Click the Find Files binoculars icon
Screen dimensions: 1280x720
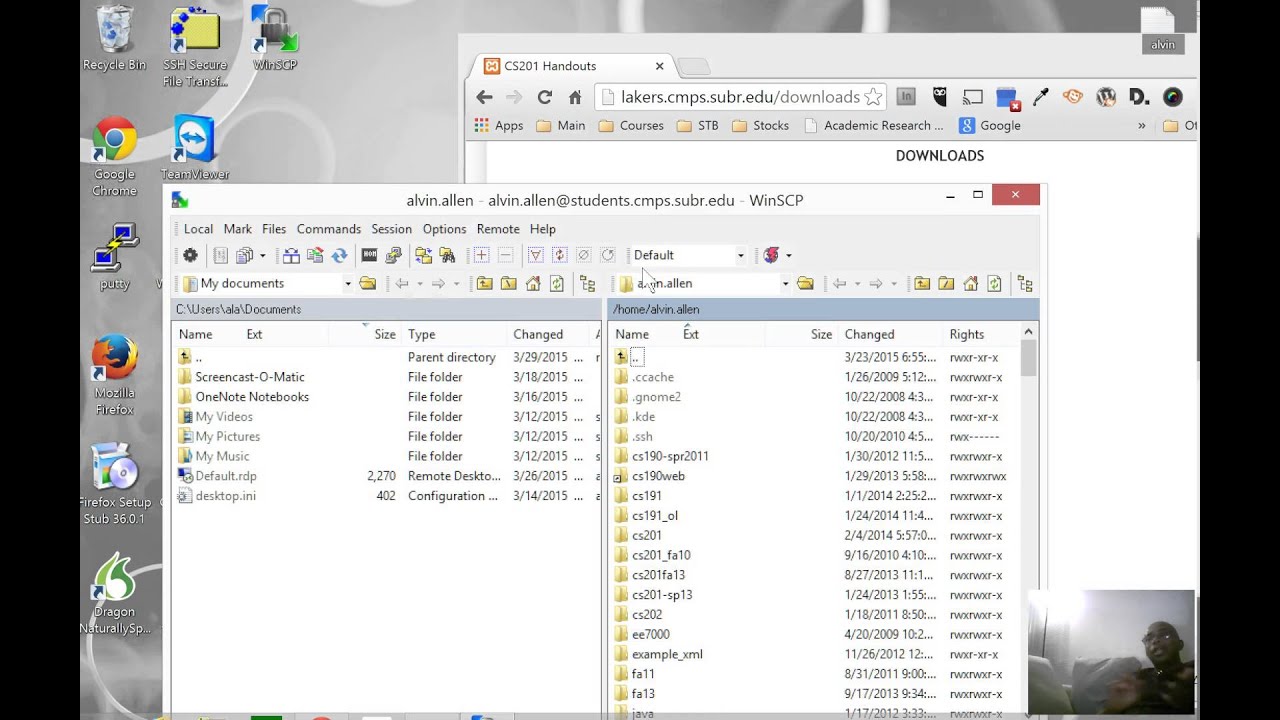click(447, 255)
